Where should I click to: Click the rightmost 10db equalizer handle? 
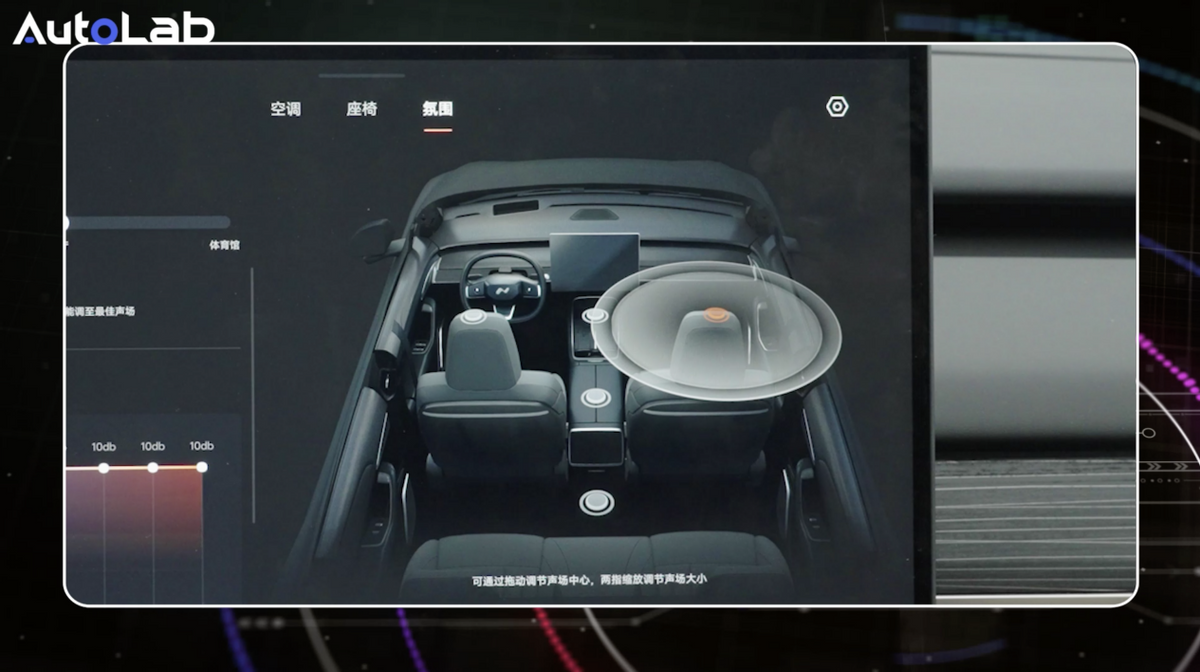click(x=202, y=467)
